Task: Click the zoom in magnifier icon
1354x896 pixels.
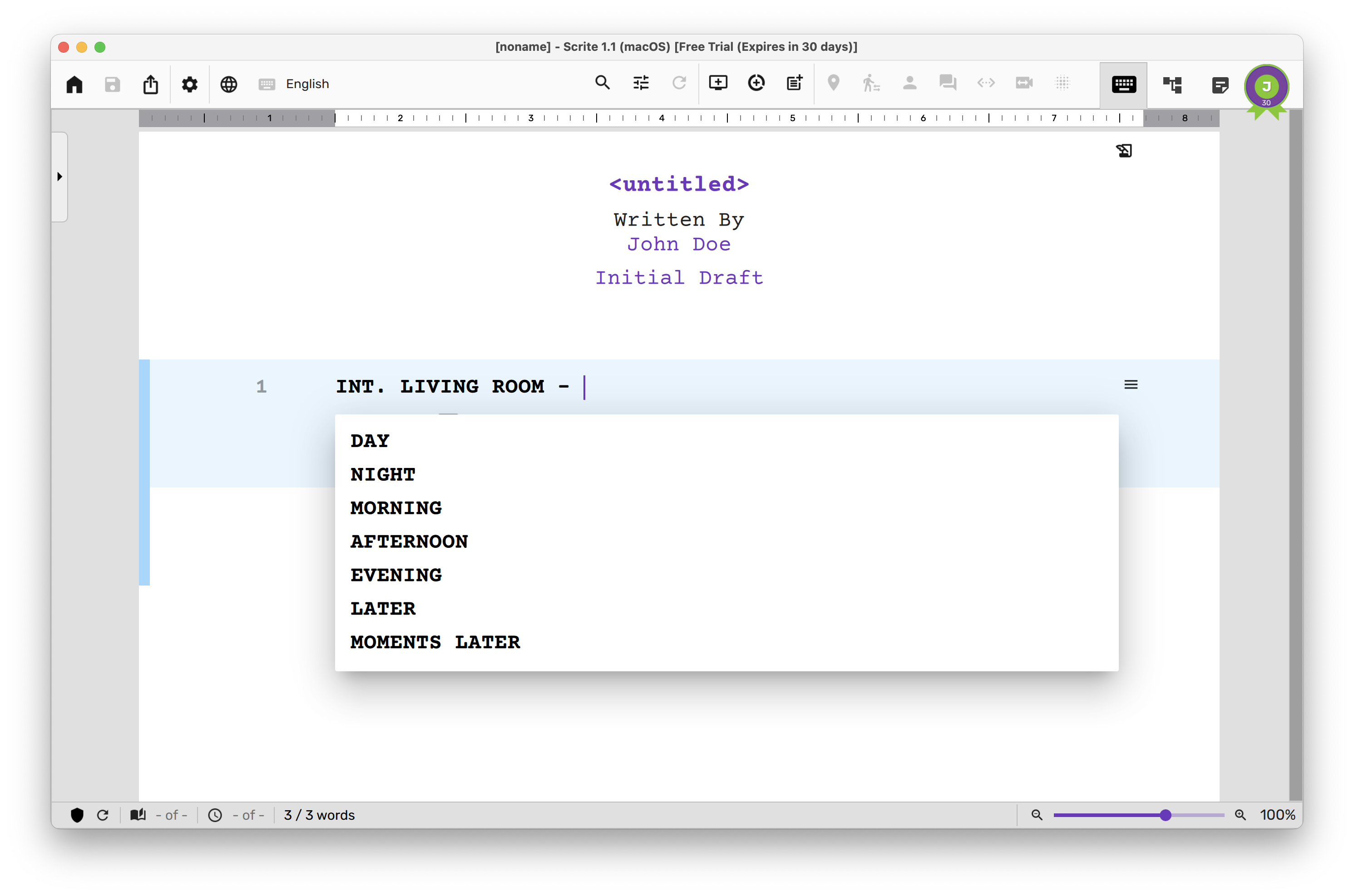Action: (1240, 815)
